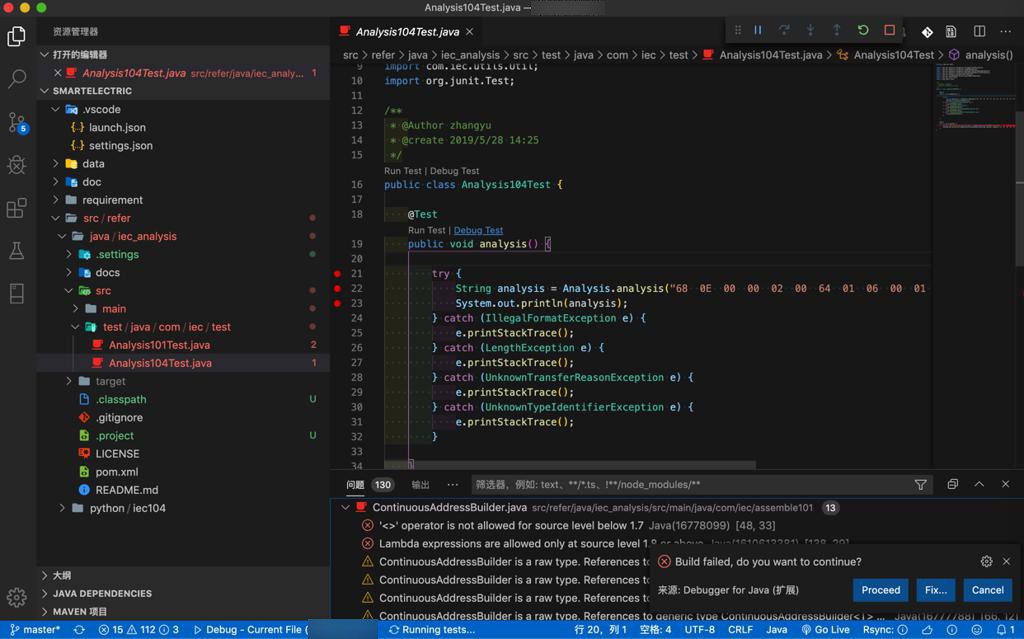This screenshot has width=1024, height=639.
Task: Open the Testing flask icon
Action: coord(17,251)
